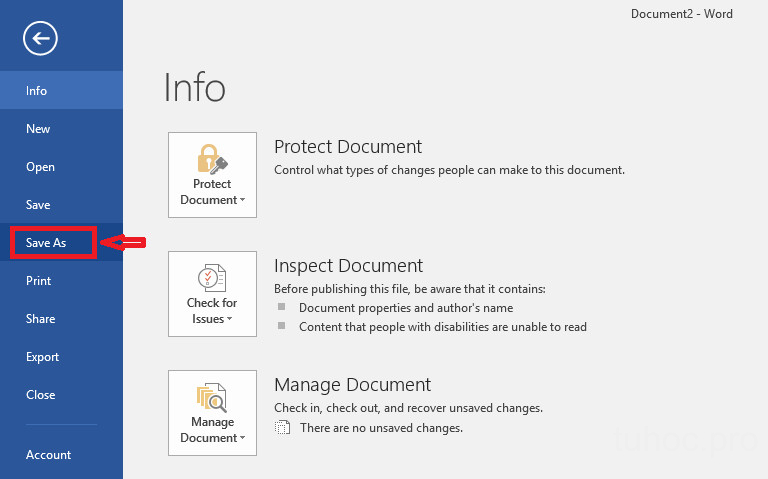The width and height of the screenshot is (768, 479).
Task: Click the Manage Document heading
Action: [x=353, y=385]
